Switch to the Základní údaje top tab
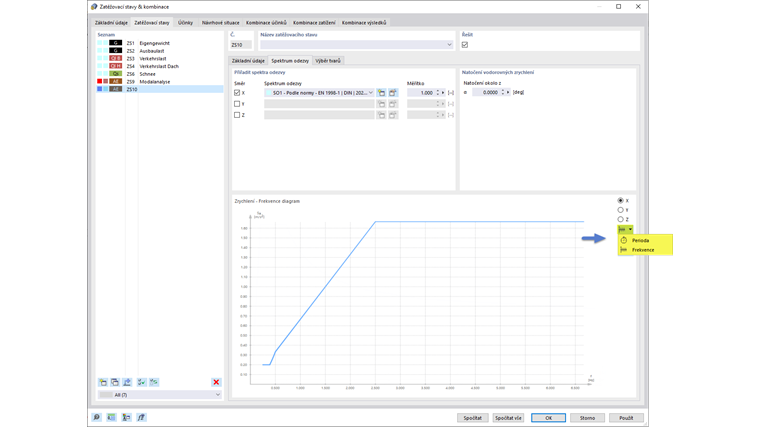The width and height of the screenshot is (760, 427). (111, 23)
